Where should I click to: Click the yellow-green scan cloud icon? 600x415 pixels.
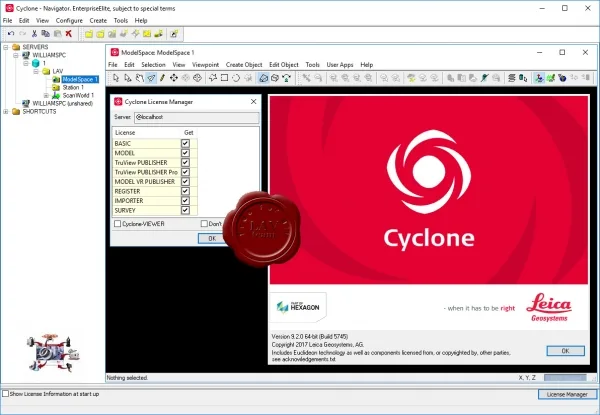(x=411, y=78)
